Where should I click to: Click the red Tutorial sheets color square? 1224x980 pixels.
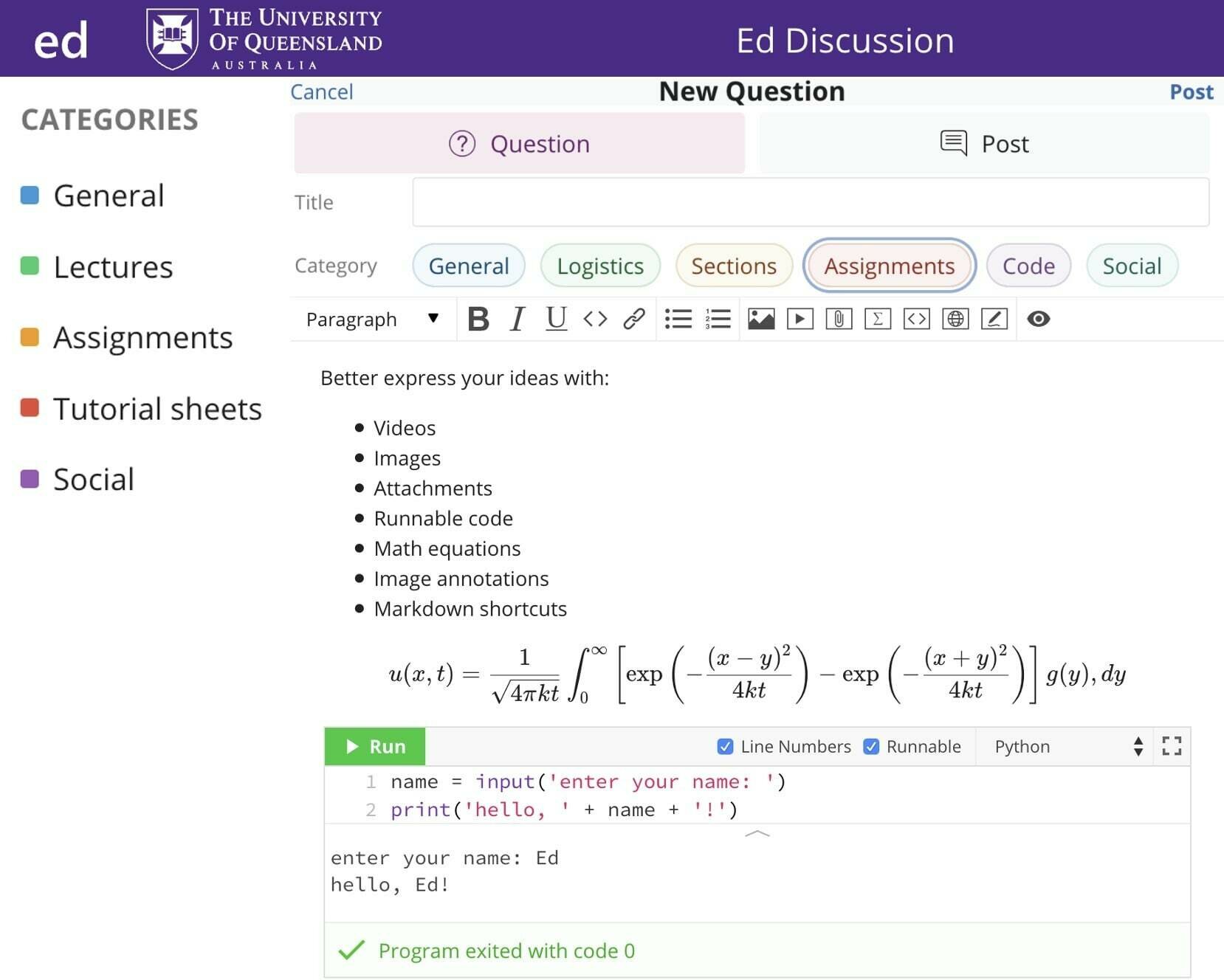(x=30, y=407)
